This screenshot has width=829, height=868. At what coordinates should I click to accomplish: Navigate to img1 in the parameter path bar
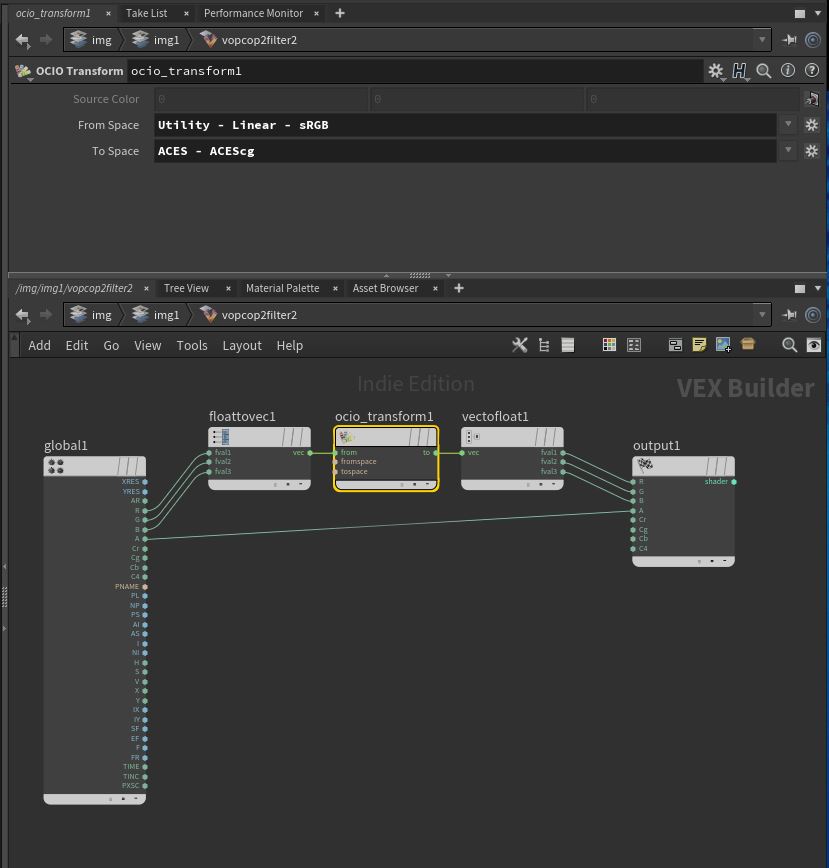(x=156, y=40)
